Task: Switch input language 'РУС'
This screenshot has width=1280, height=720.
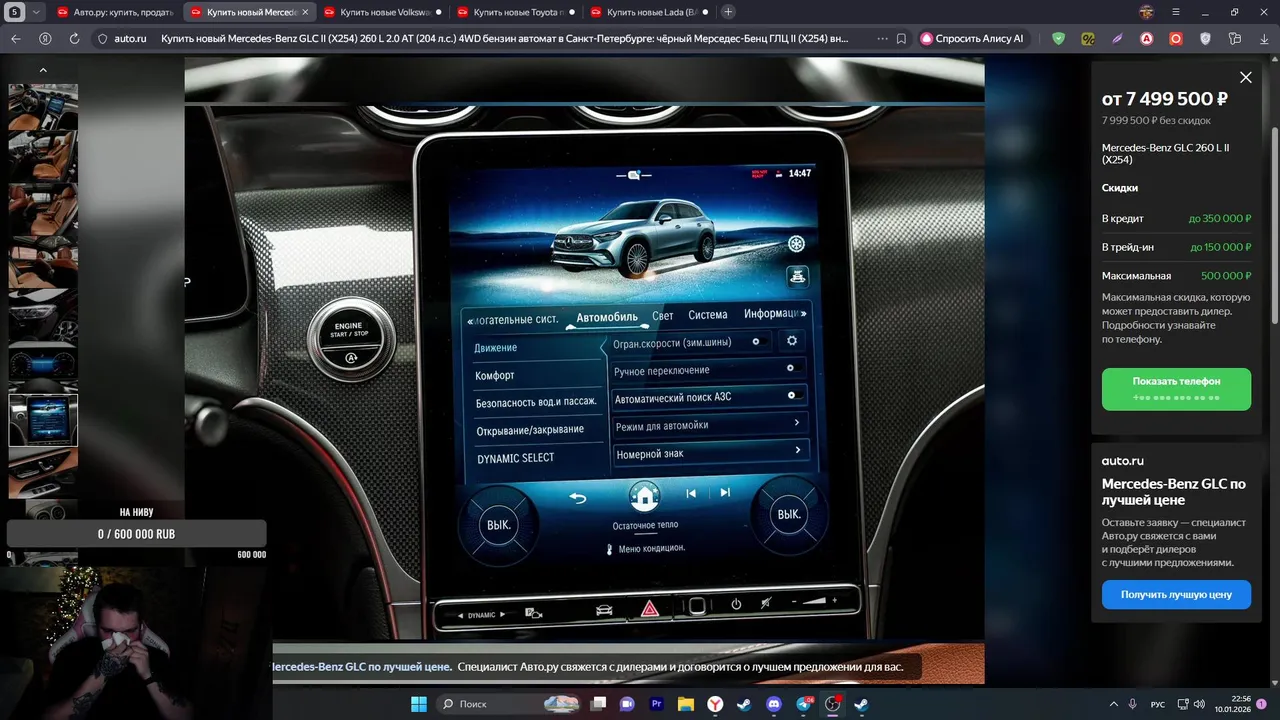Action: 1158,704
